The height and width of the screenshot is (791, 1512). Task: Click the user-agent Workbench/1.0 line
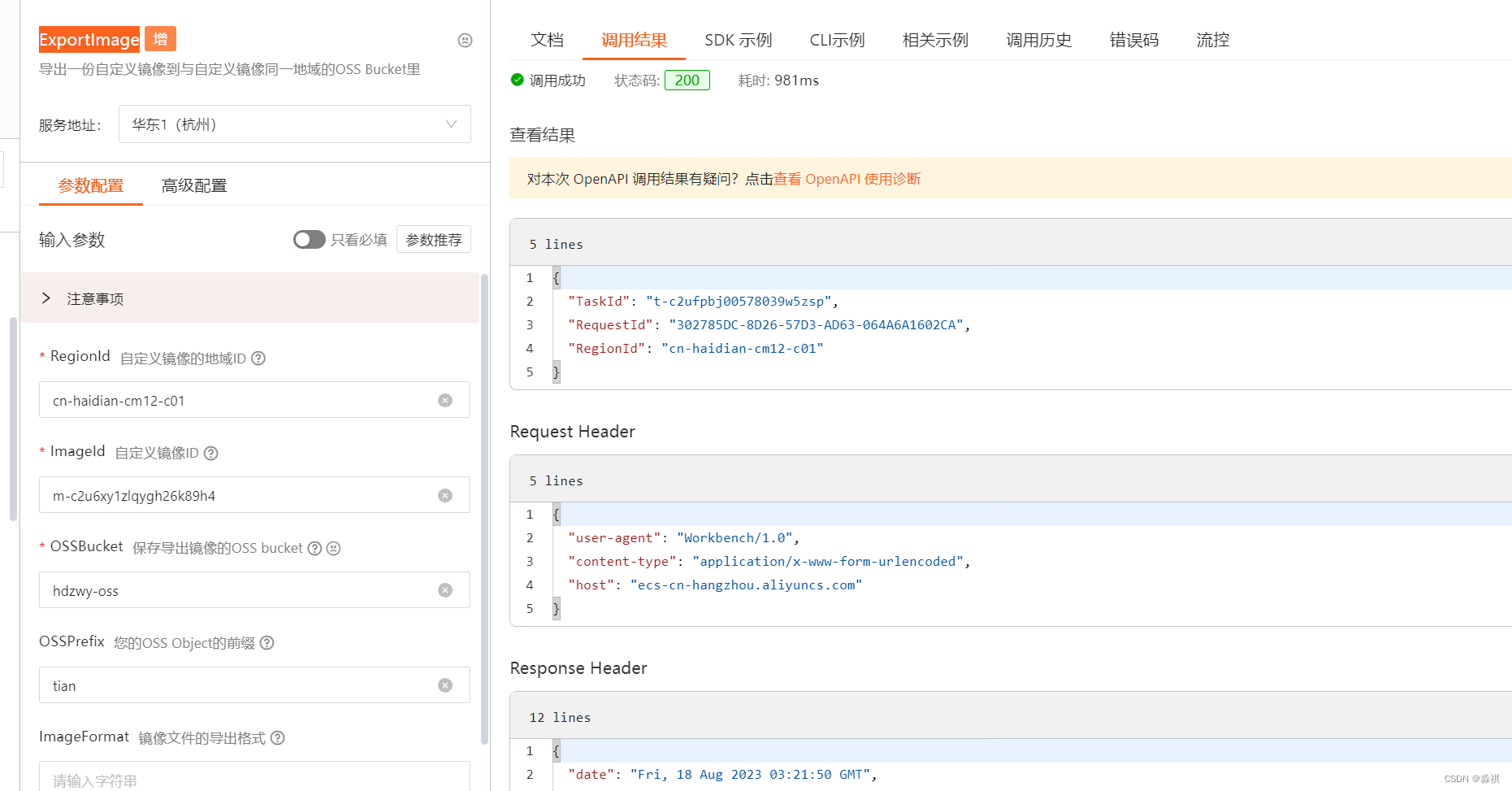click(x=683, y=537)
